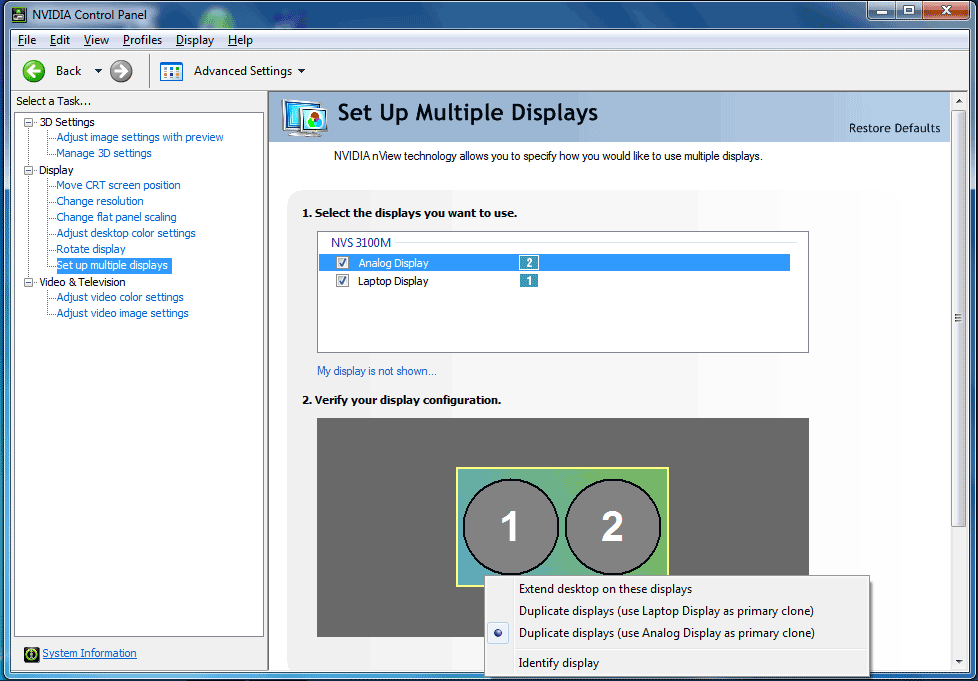Open the Back history dropdown arrow

coord(98,71)
